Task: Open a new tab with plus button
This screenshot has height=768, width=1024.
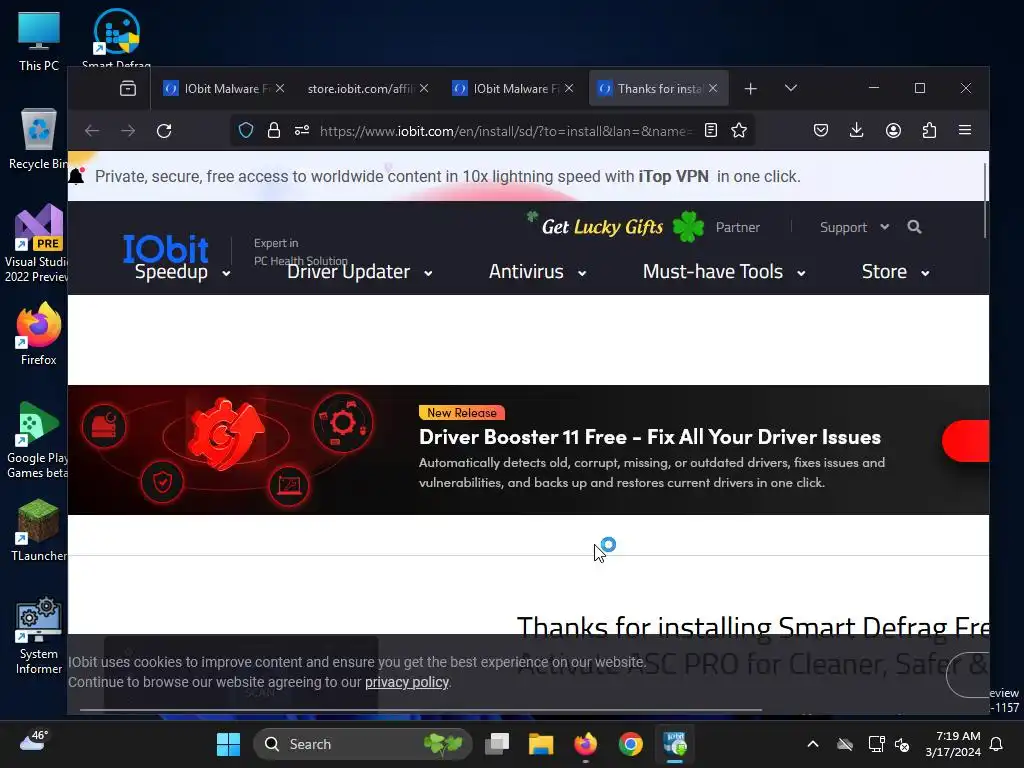Action: click(750, 88)
